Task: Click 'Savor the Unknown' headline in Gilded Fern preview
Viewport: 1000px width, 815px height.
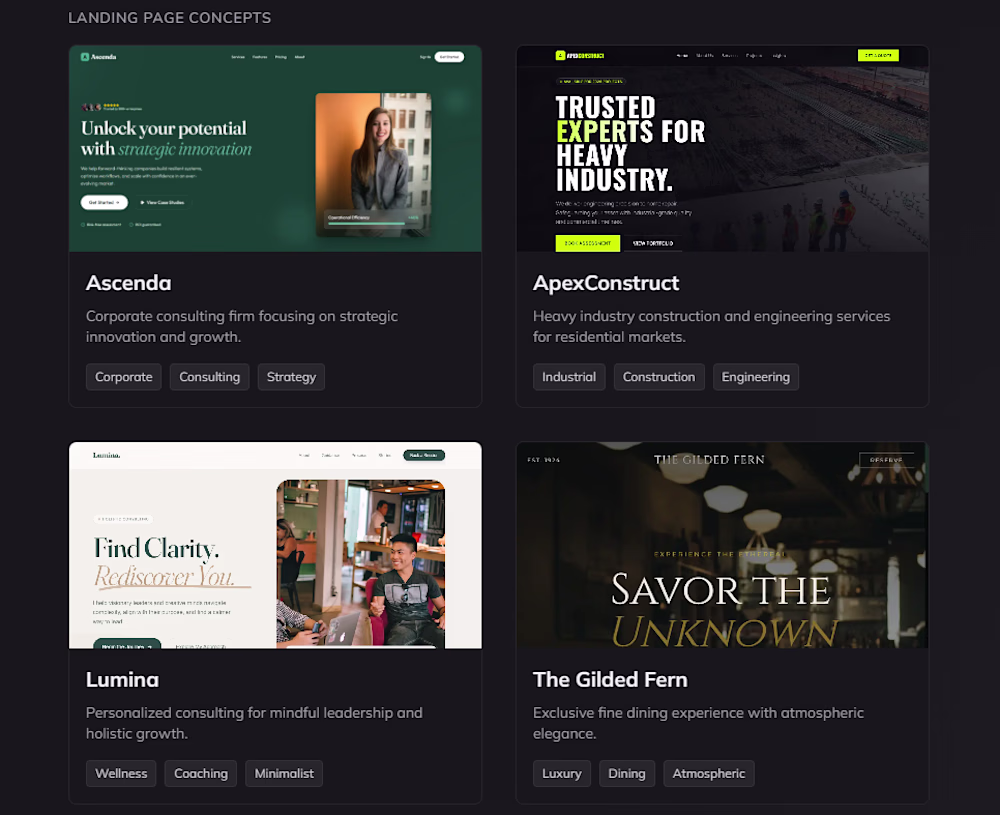Action: click(723, 609)
